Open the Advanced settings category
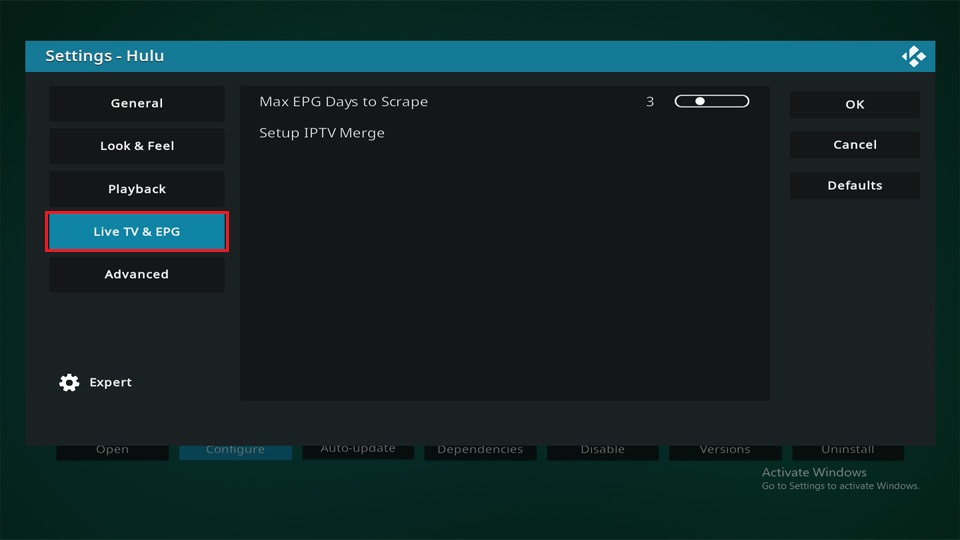Image resolution: width=960 pixels, height=540 pixels. (x=137, y=274)
